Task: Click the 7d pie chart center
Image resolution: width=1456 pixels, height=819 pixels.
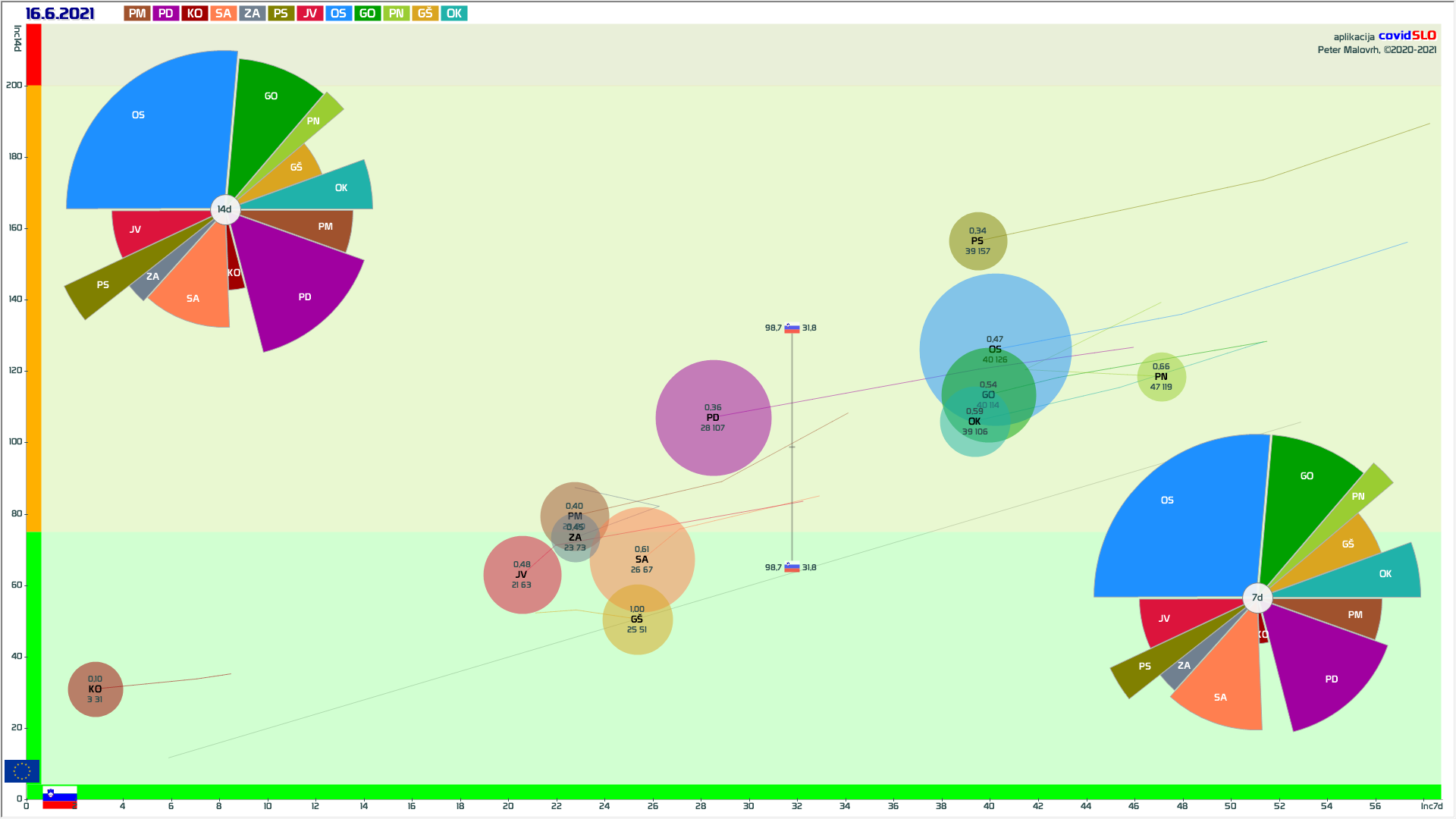Action: (x=1257, y=598)
